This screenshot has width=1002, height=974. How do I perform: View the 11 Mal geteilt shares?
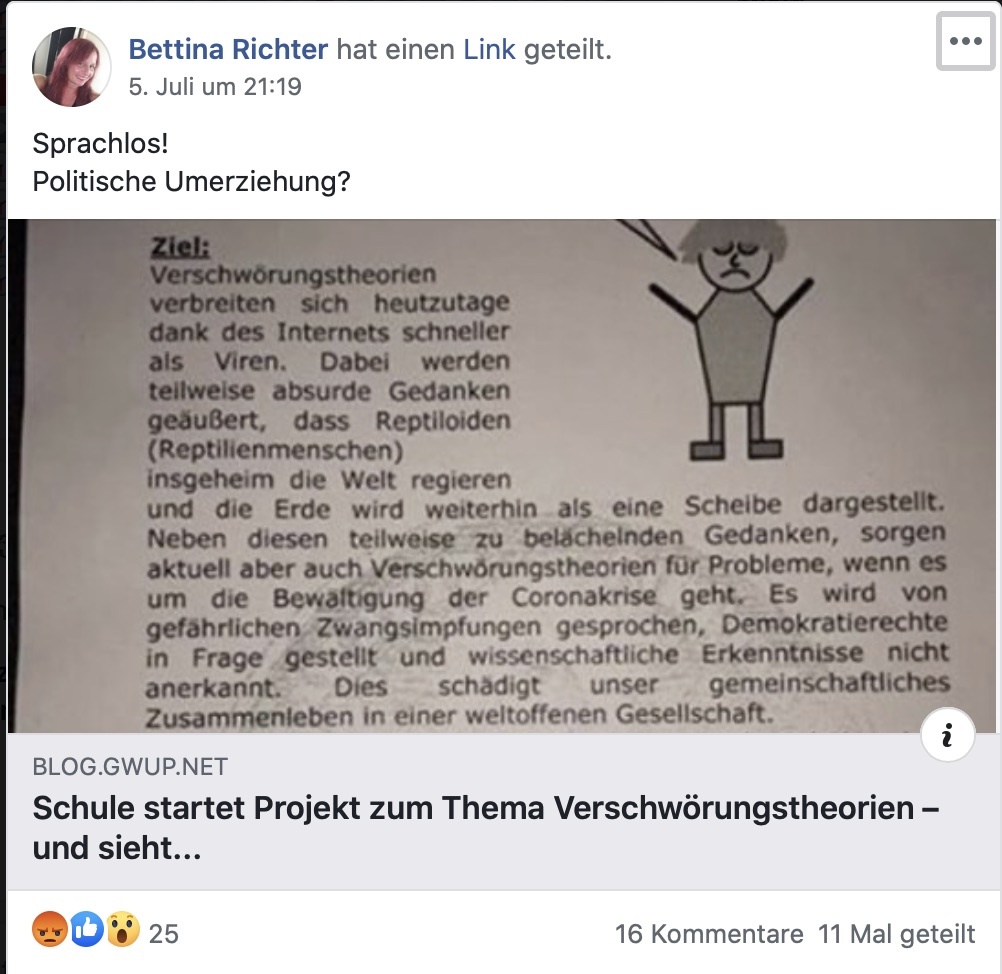[897, 934]
